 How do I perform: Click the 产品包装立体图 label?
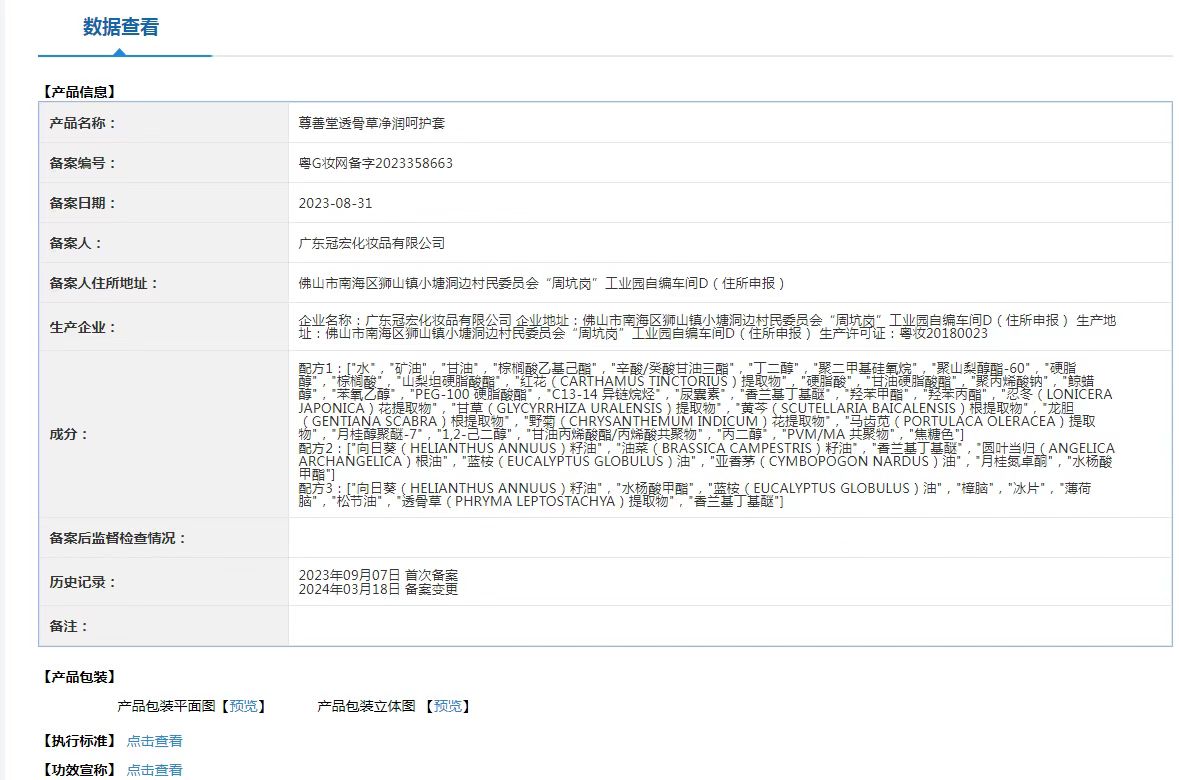(366, 706)
